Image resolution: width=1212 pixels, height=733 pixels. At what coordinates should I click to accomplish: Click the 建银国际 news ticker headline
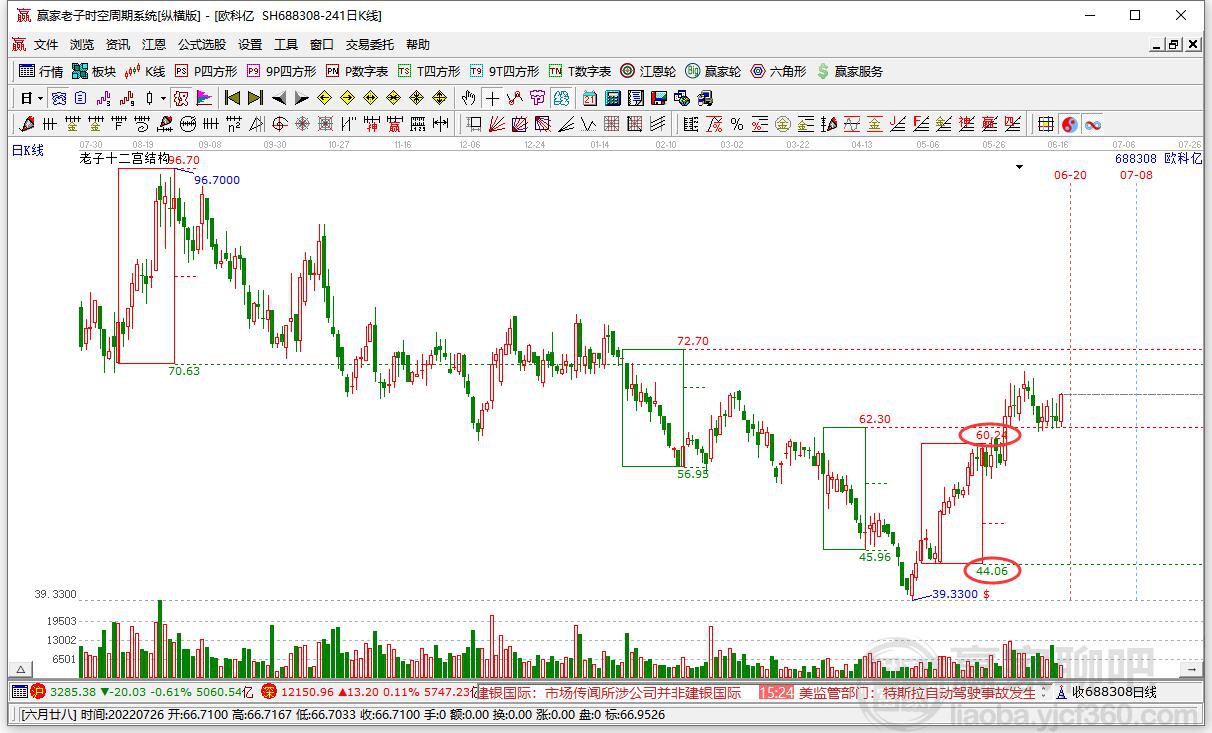point(607,692)
